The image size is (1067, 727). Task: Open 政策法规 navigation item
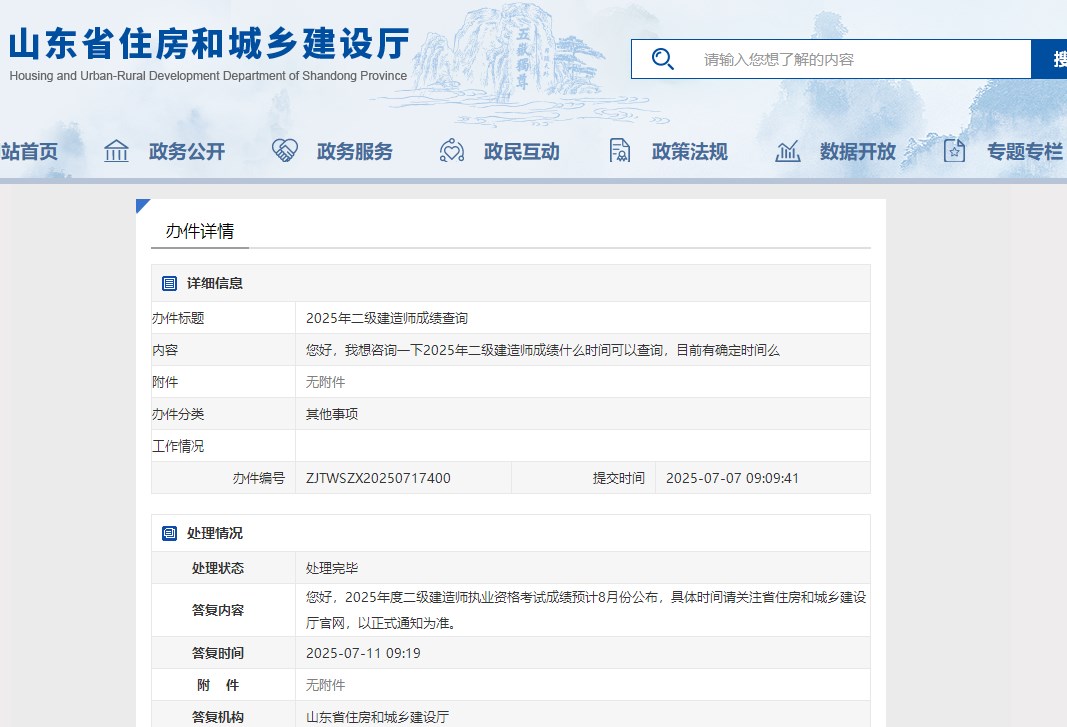690,152
